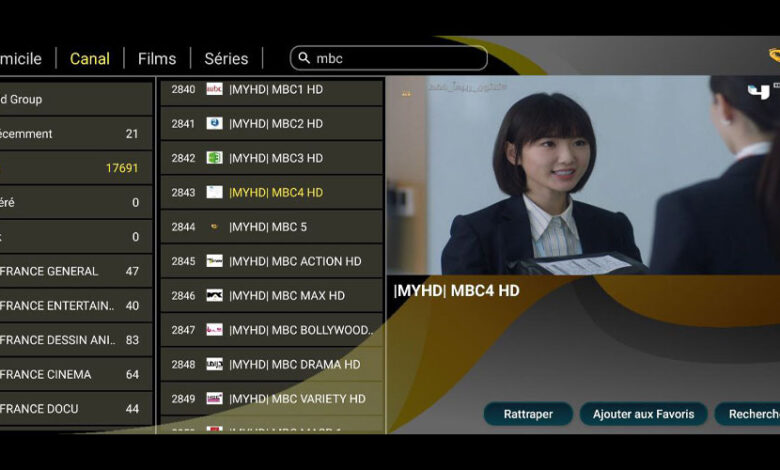This screenshot has height=470, width=780.
Task: Open the Séries tab
Action: 226,59
